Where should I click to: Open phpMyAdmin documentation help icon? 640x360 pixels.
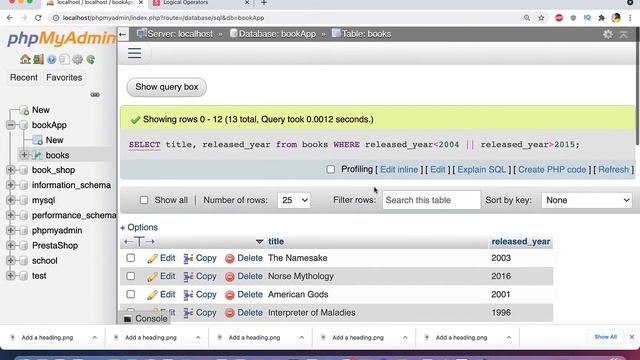click(51, 60)
